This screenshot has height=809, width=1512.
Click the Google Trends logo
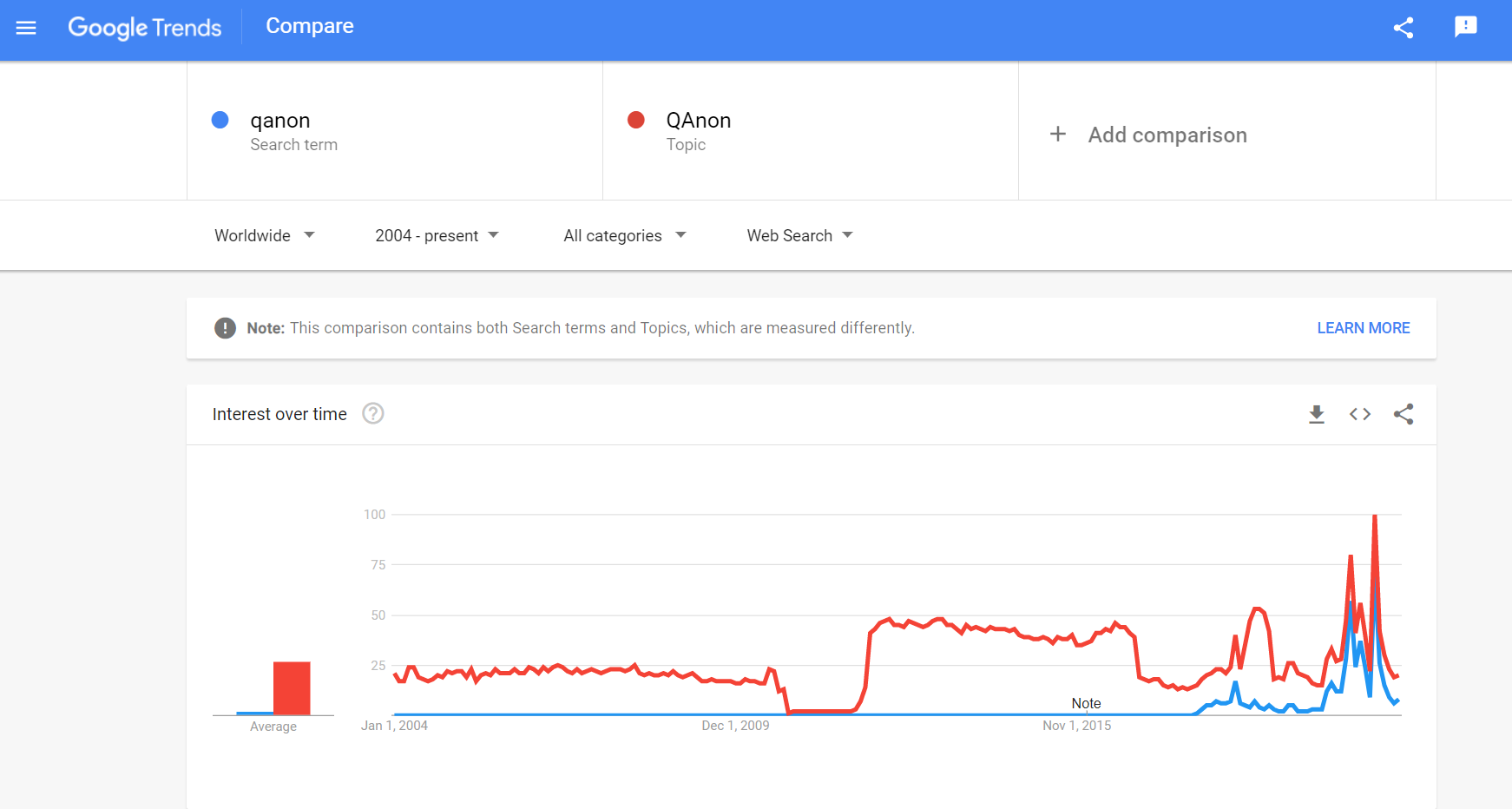(145, 28)
